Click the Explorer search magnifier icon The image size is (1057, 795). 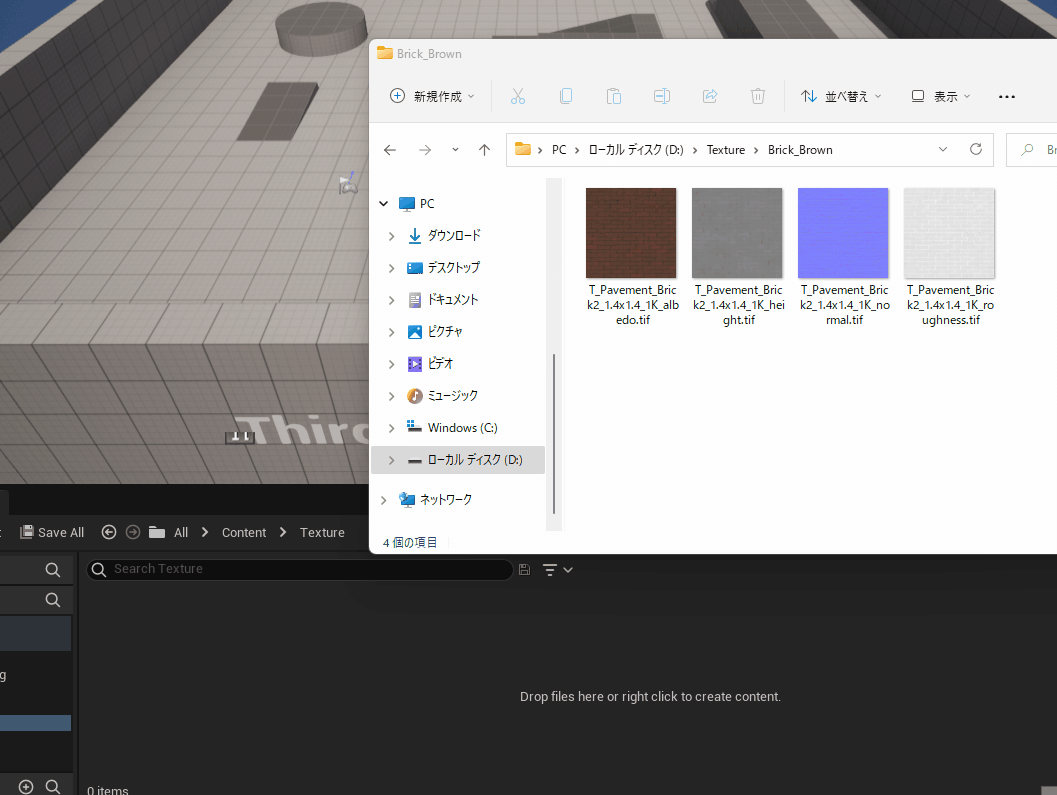pos(1027,150)
